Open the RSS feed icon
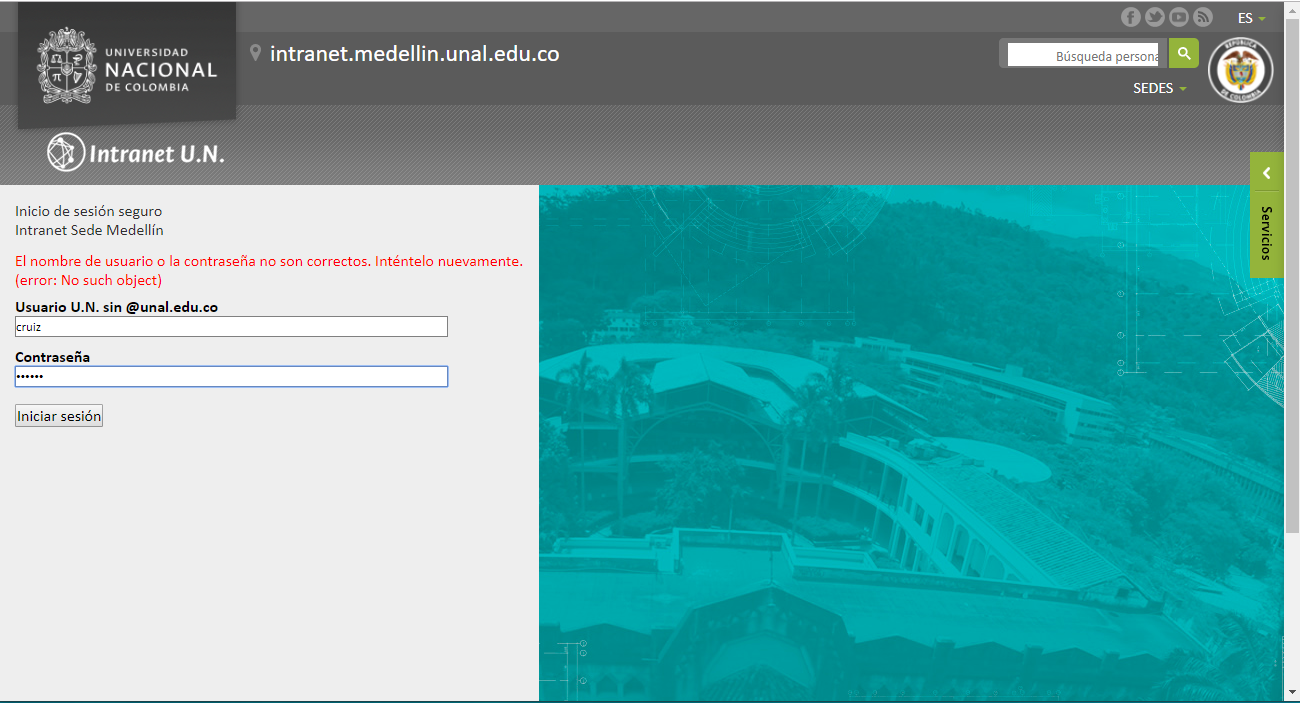The height and width of the screenshot is (703, 1300). (1203, 17)
